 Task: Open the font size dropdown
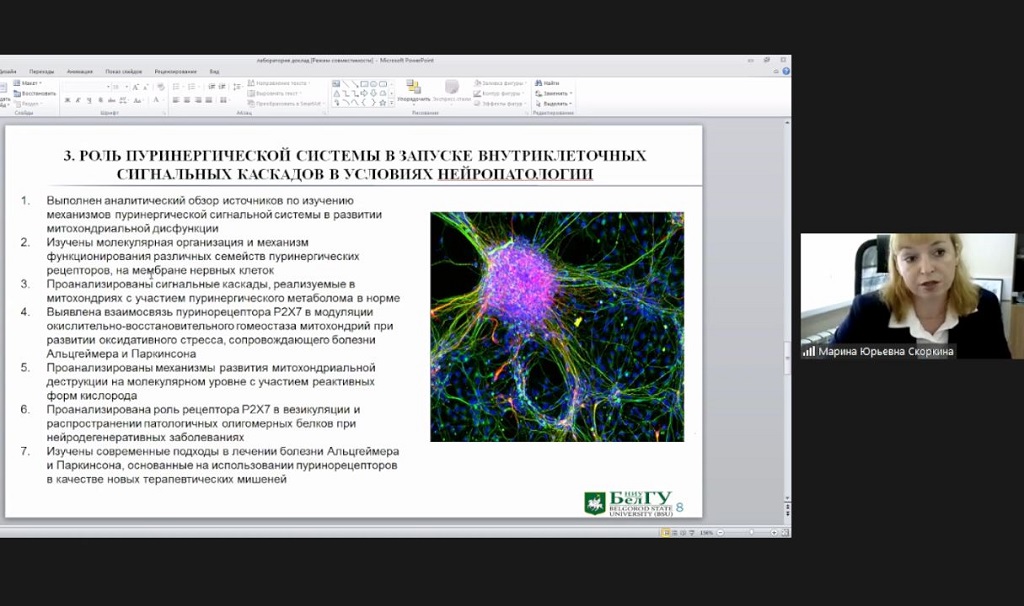(x=126, y=87)
